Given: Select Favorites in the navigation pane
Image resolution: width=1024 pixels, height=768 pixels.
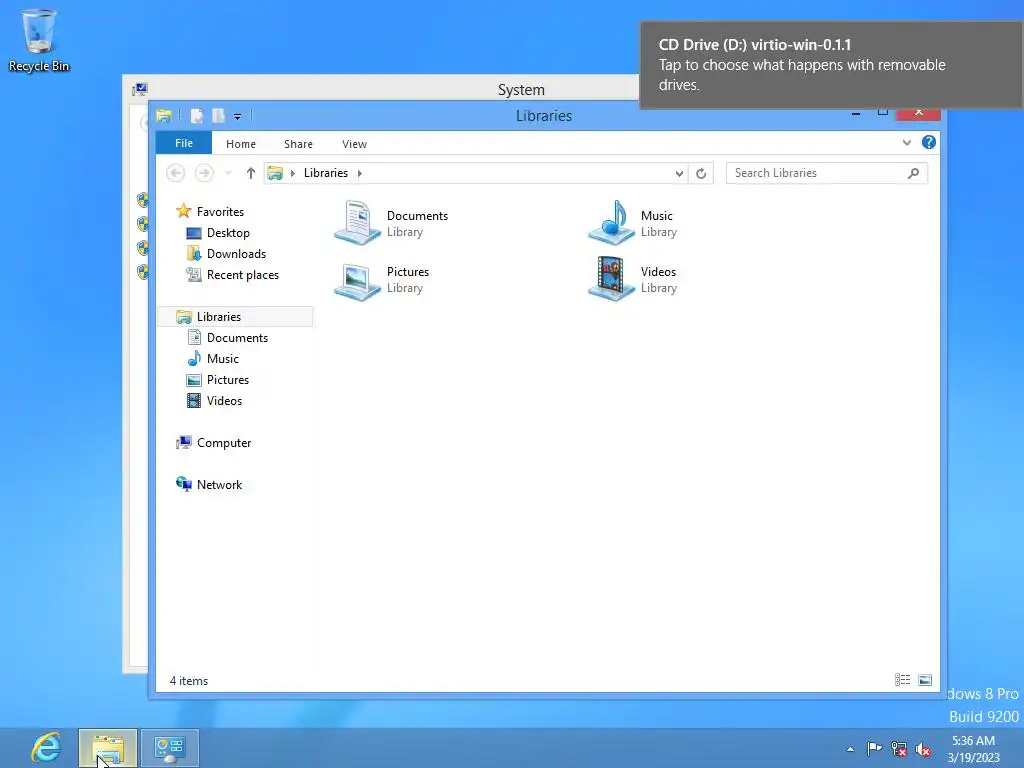Looking at the screenshot, I should [220, 212].
